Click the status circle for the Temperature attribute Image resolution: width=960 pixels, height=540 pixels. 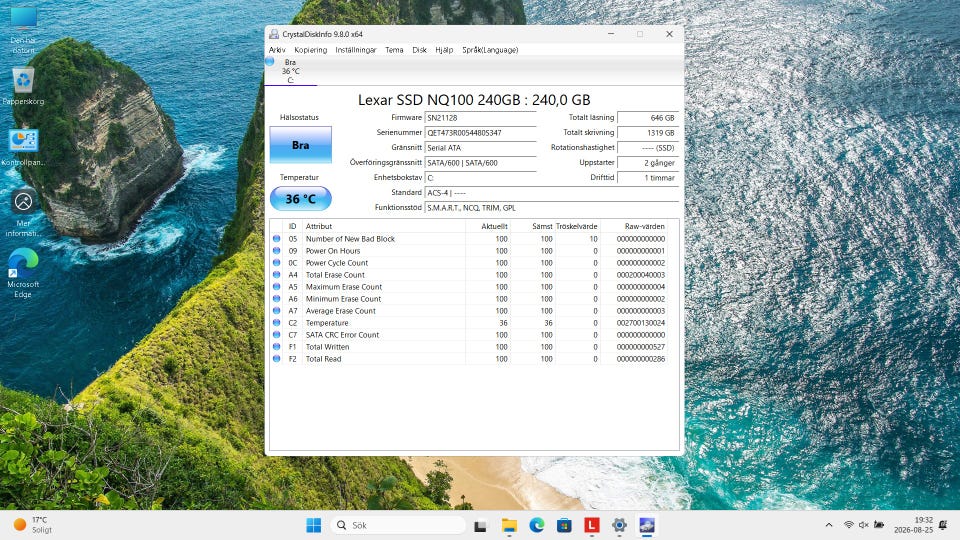tap(276, 323)
